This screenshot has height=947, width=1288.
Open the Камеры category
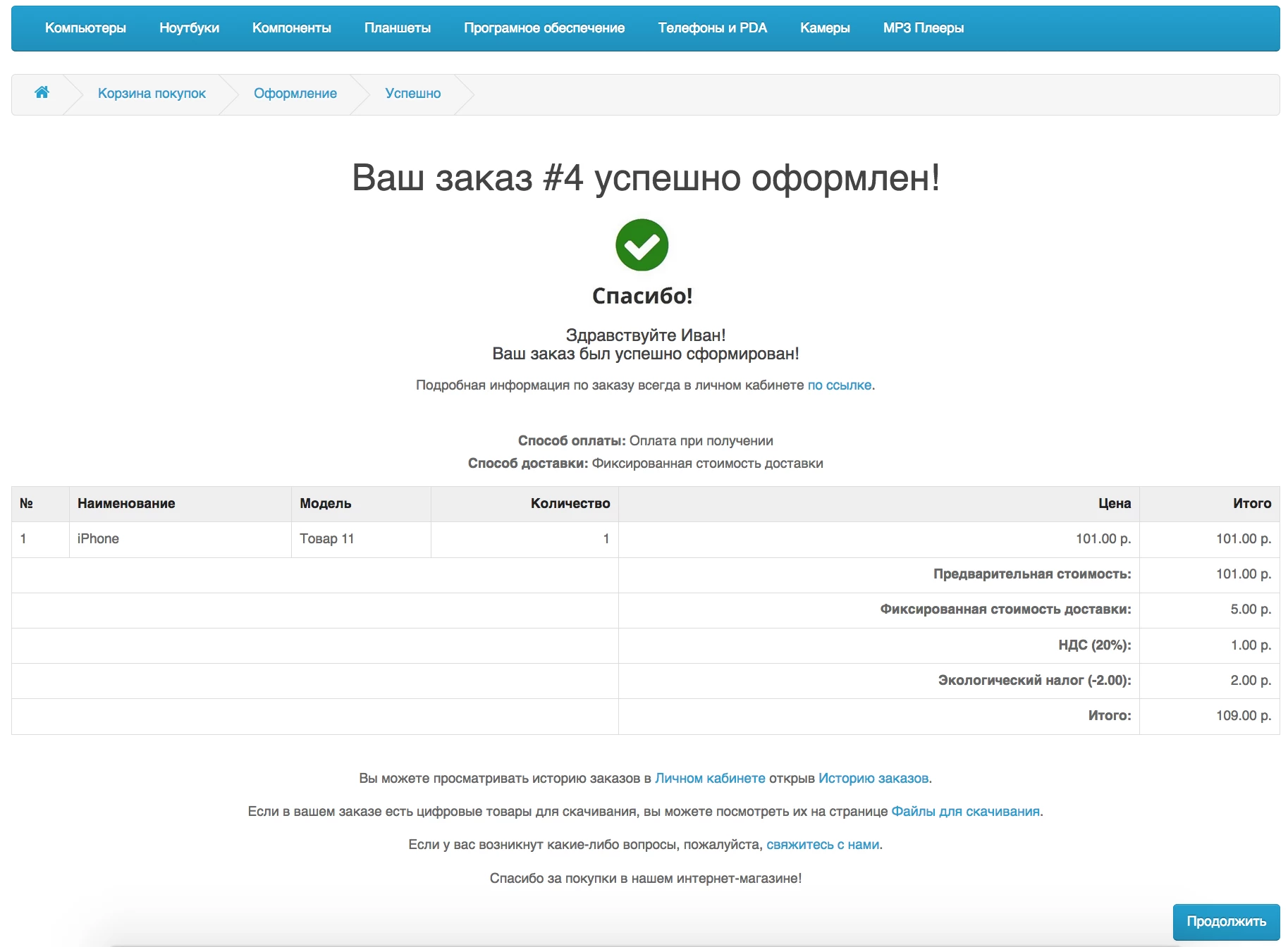pyautogui.click(x=825, y=28)
